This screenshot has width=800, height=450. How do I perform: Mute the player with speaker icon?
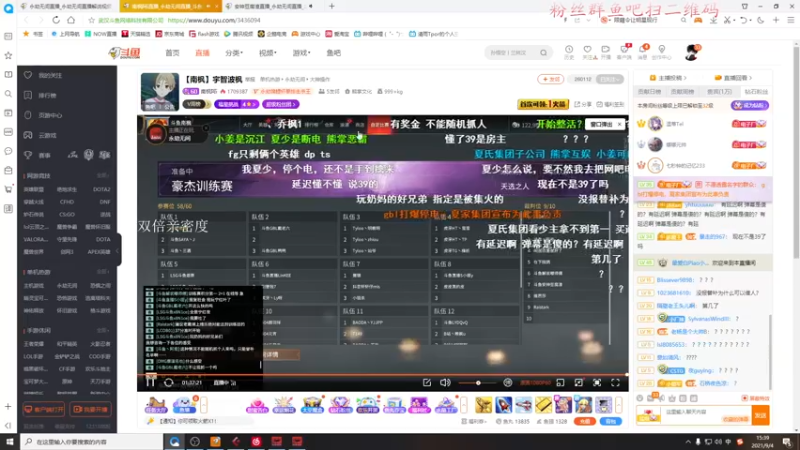point(445,382)
